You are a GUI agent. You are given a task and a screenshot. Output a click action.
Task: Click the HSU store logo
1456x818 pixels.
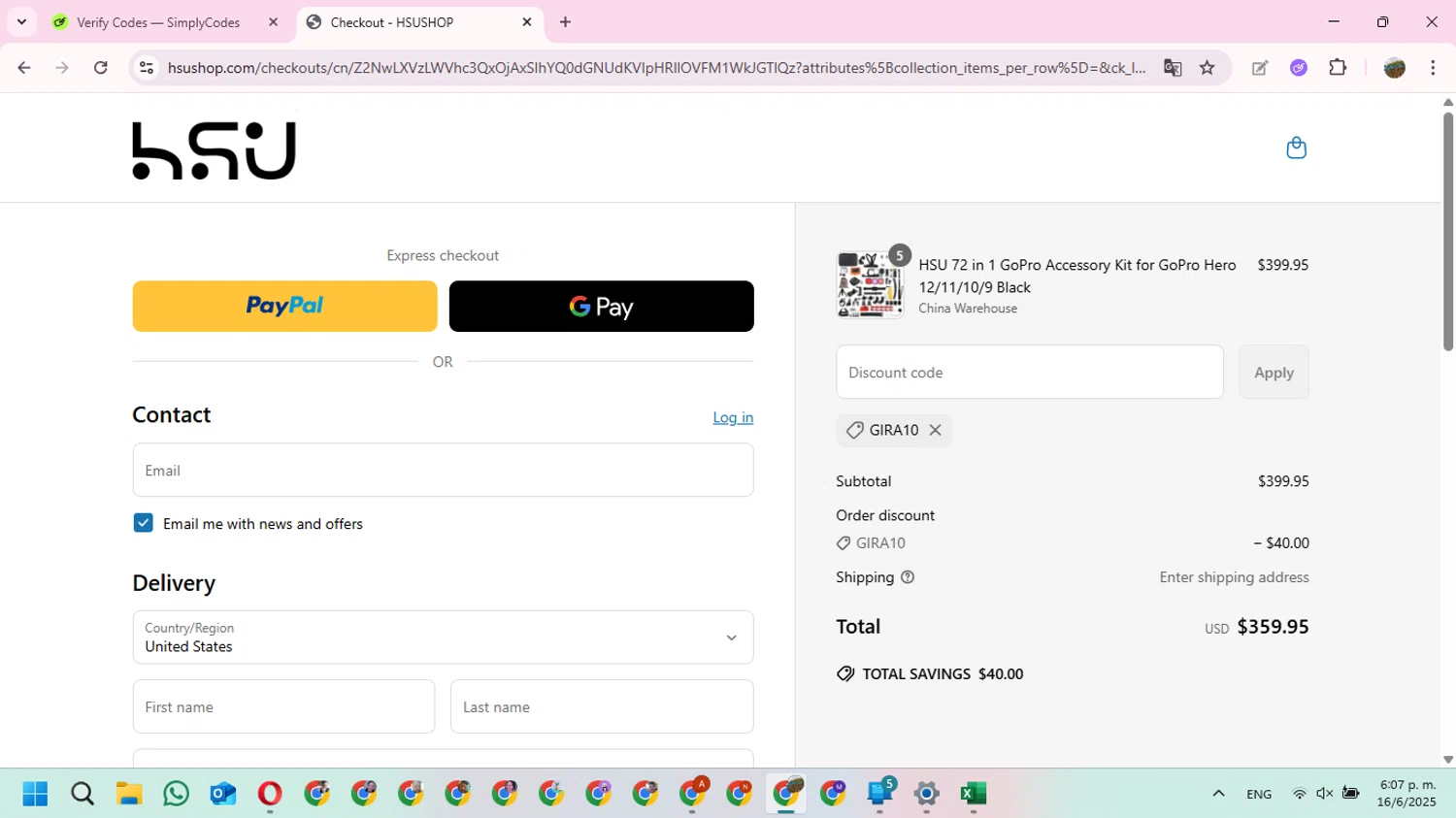(x=214, y=150)
